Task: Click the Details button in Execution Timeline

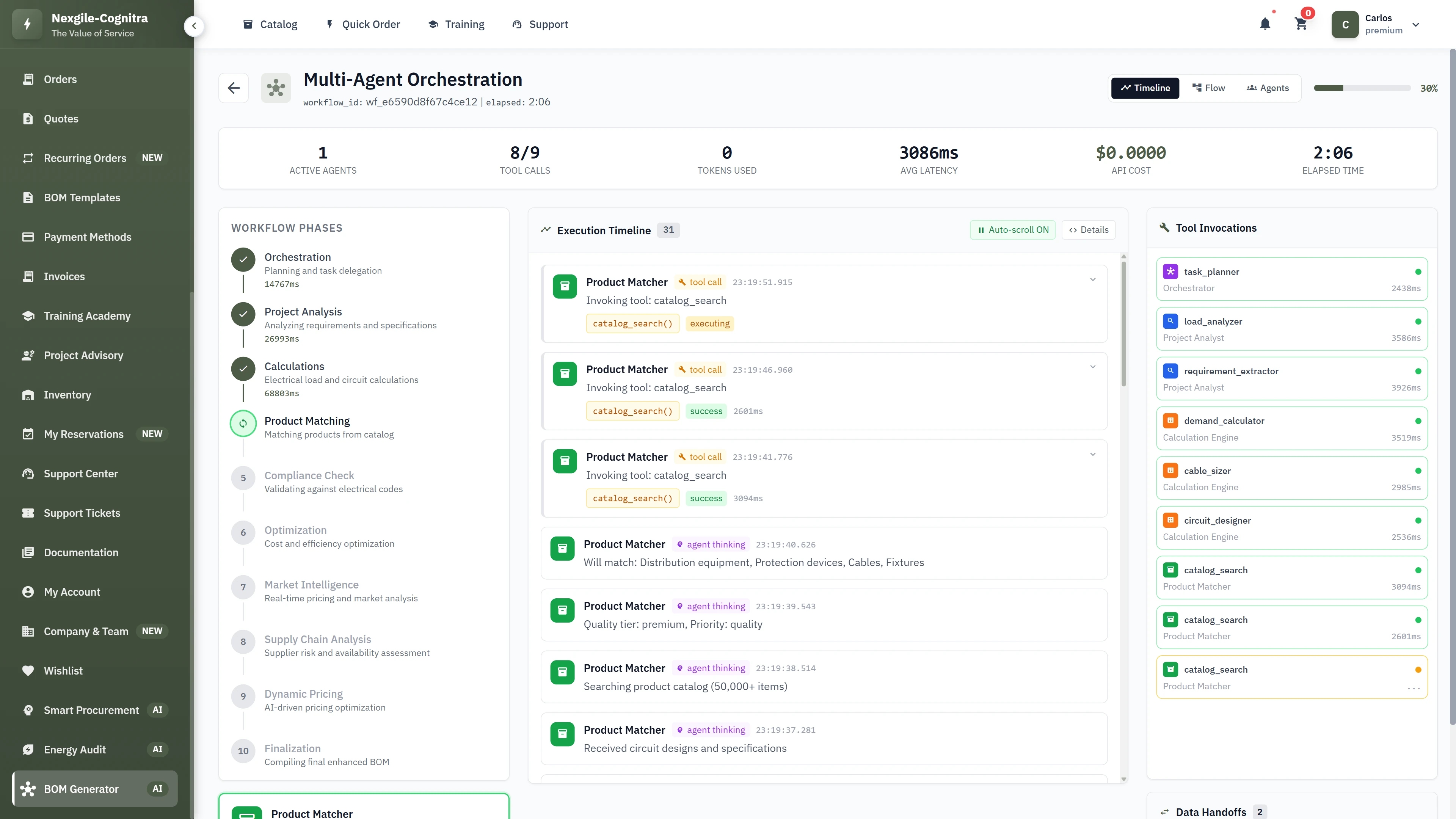Action: [1088, 229]
